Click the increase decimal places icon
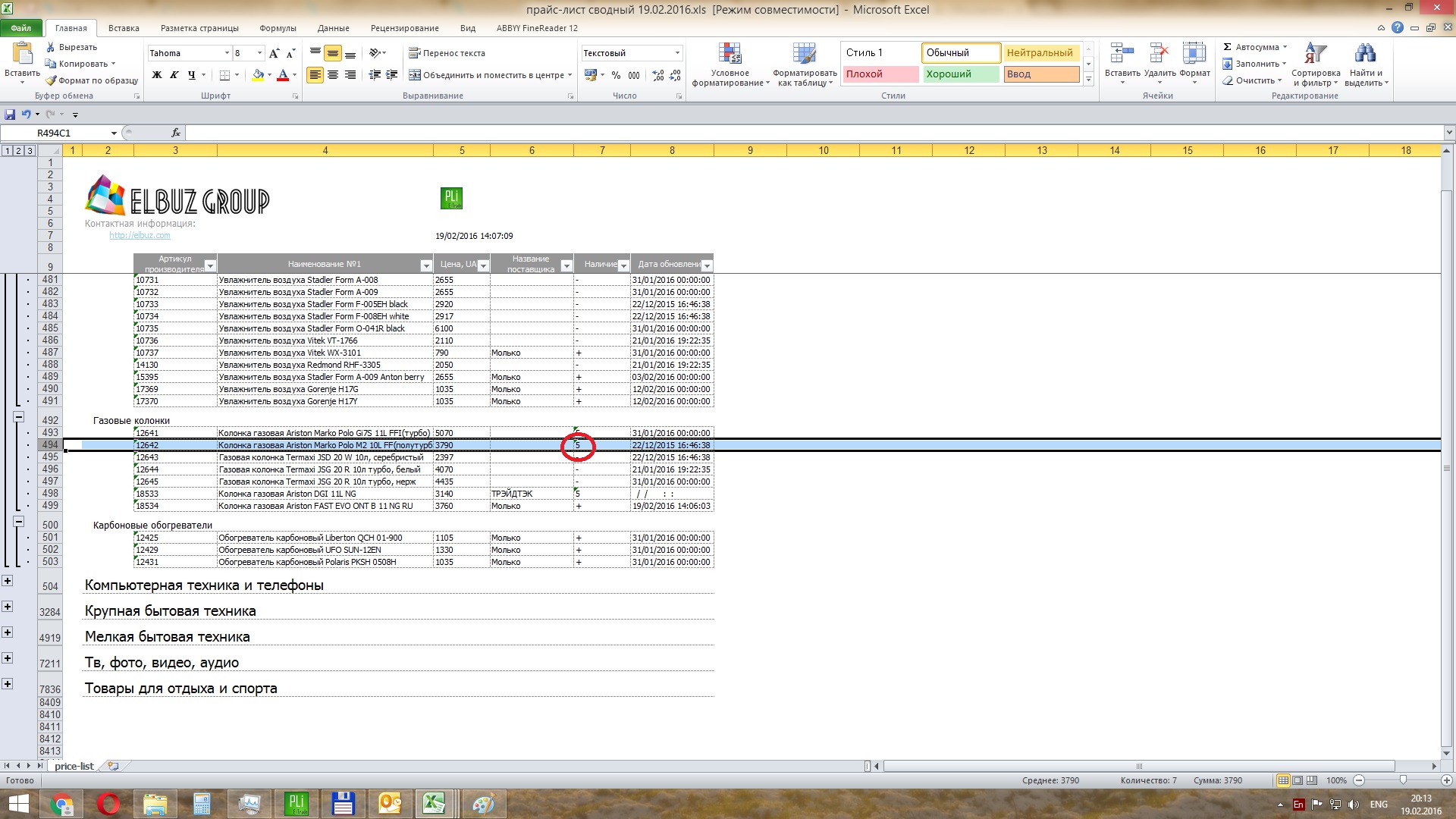Viewport: 1456px width, 819px height. point(657,75)
